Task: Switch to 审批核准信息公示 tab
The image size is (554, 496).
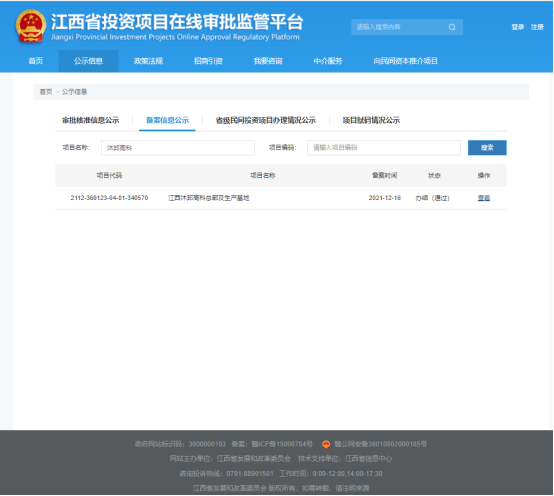Action: [90, 120]
